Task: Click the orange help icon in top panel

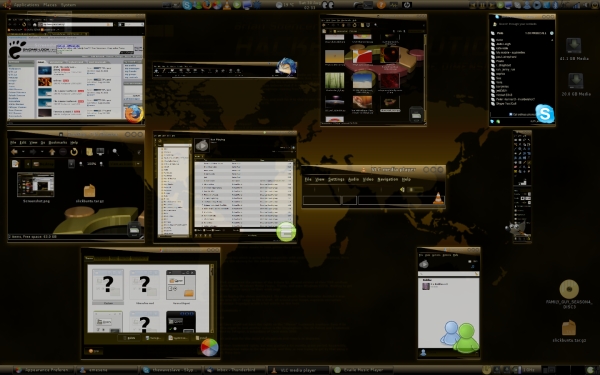Action: (381, 5)
